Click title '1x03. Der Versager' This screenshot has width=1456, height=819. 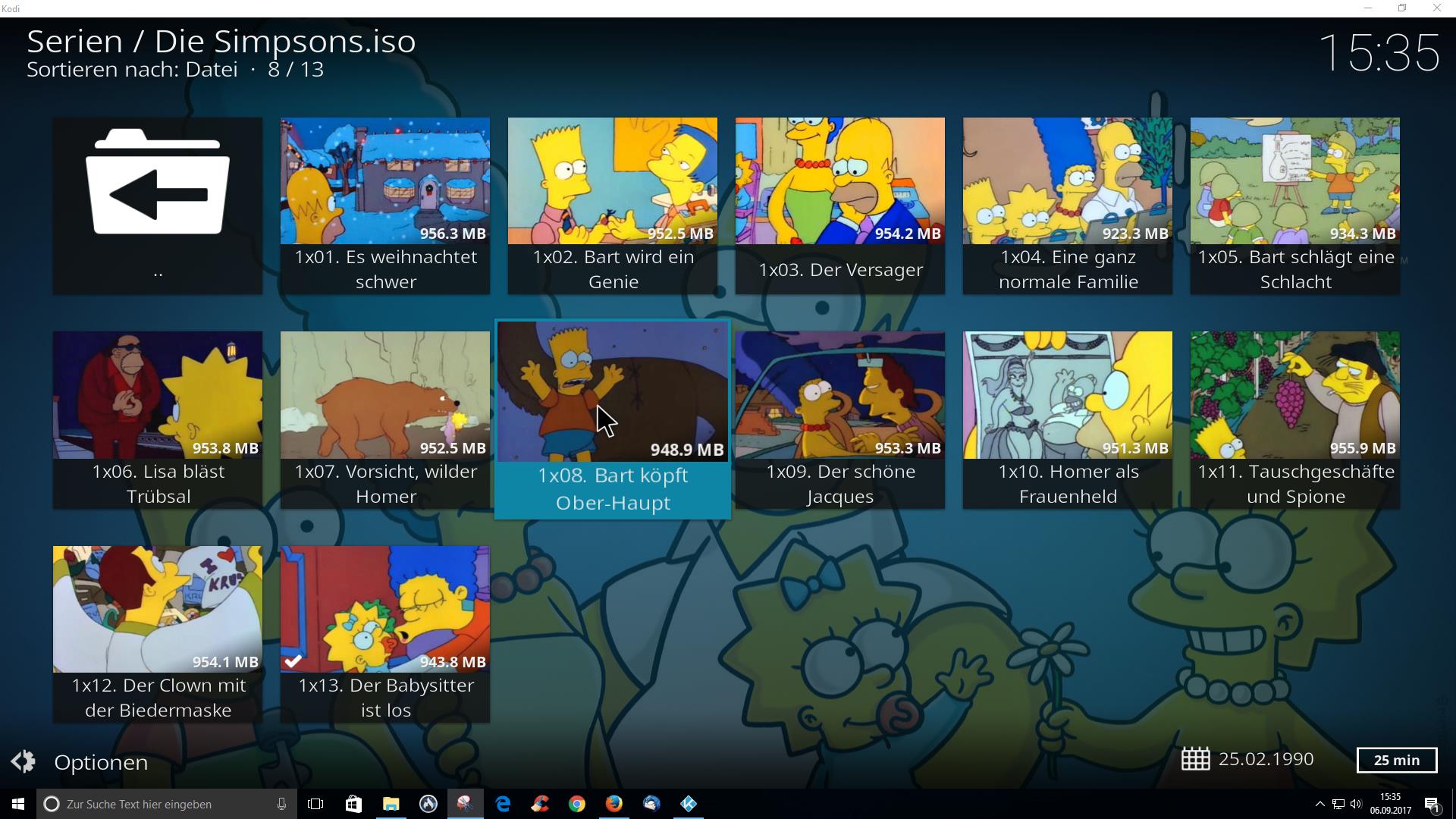click(x=840, y=270)
